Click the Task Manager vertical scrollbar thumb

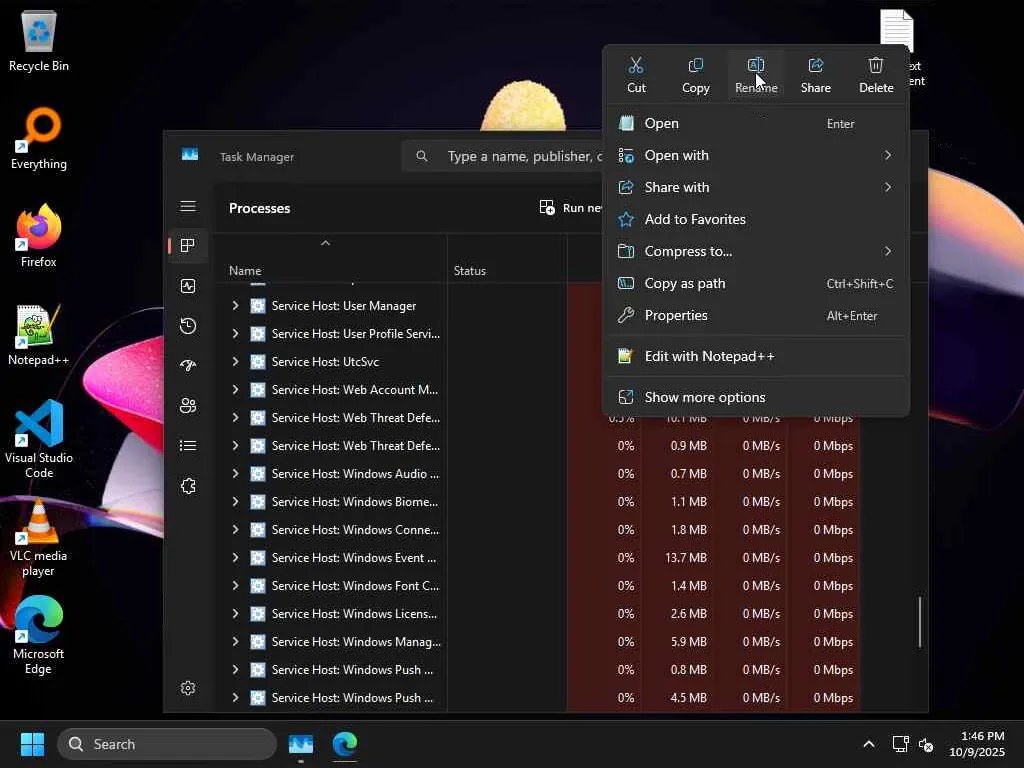pos(920,621)
